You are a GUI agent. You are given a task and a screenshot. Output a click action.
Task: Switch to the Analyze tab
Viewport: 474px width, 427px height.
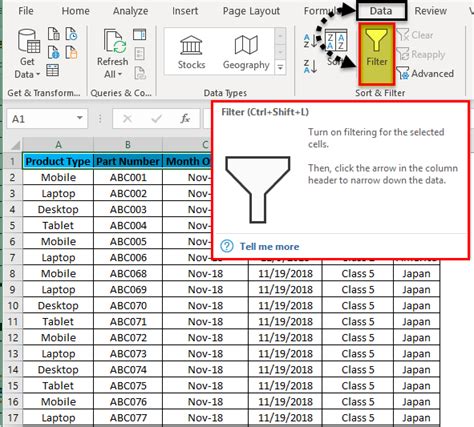click(x=130, y=11)
